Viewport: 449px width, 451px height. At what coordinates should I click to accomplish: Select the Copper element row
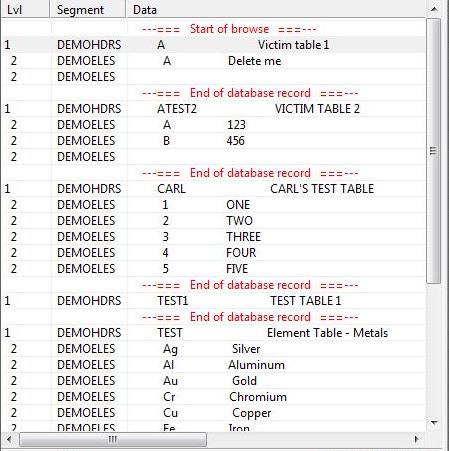(x=213, y=413)
